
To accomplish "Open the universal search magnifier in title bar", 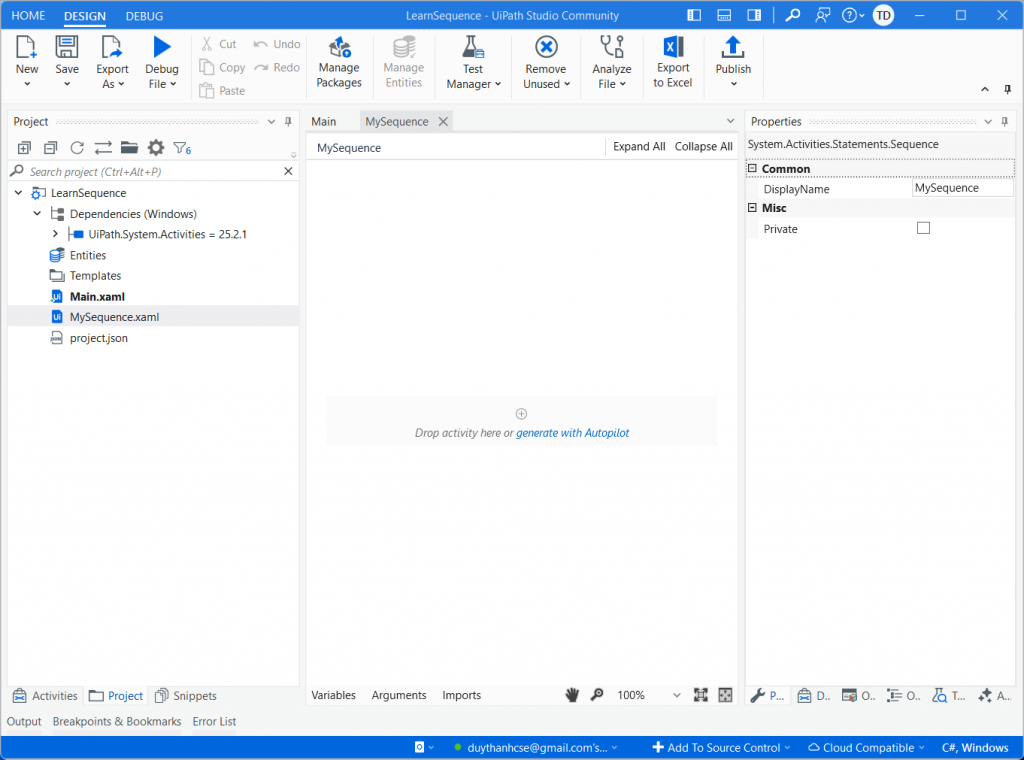I will pyautogui.click(x=793, y=15).
